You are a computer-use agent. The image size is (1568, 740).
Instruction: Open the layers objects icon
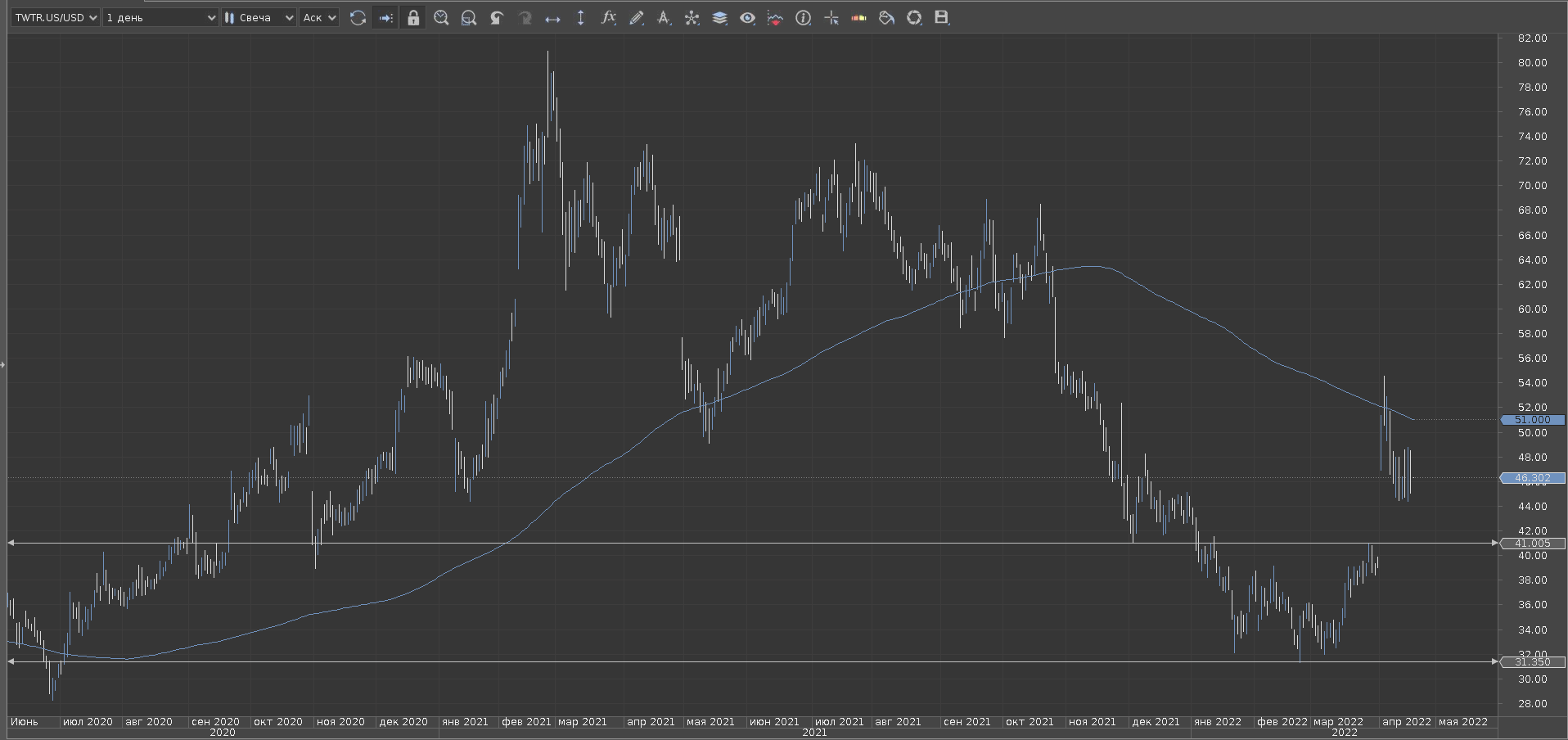pos(719,17)
